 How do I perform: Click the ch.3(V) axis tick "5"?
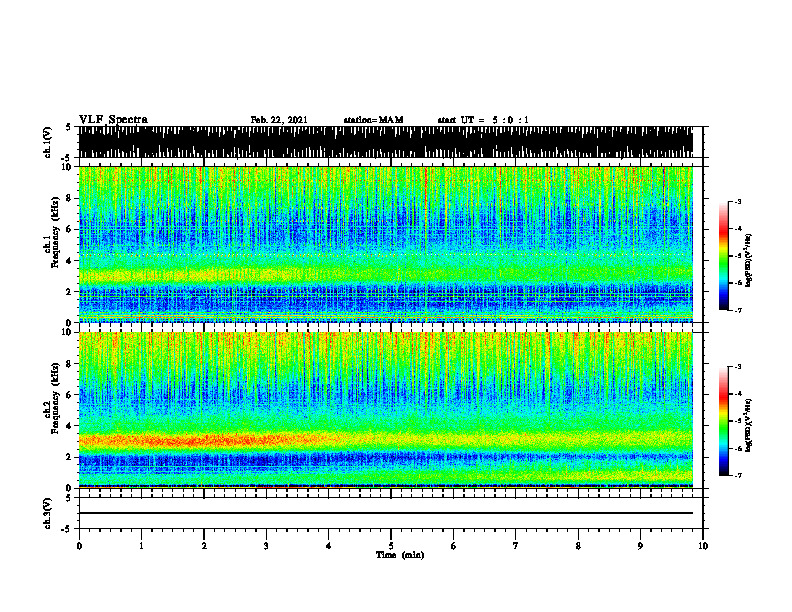coord(69,498)
